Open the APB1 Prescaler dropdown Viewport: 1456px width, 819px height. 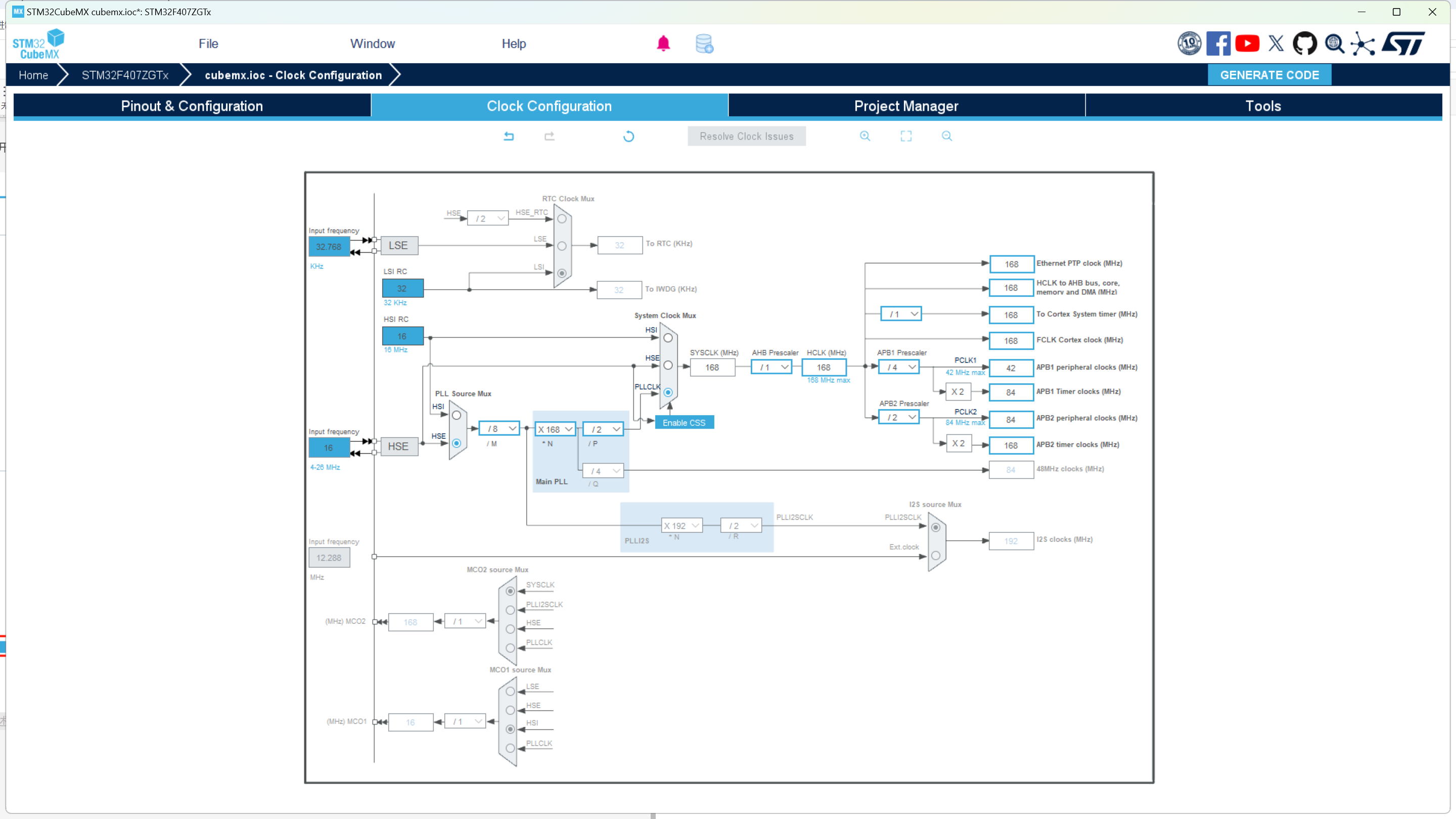coord(899,367)
